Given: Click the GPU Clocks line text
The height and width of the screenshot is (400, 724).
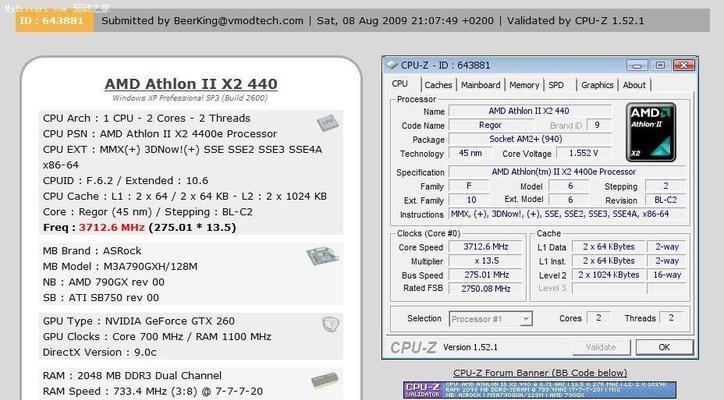Looking at the screenshot, I should click(x=157, y=337).
